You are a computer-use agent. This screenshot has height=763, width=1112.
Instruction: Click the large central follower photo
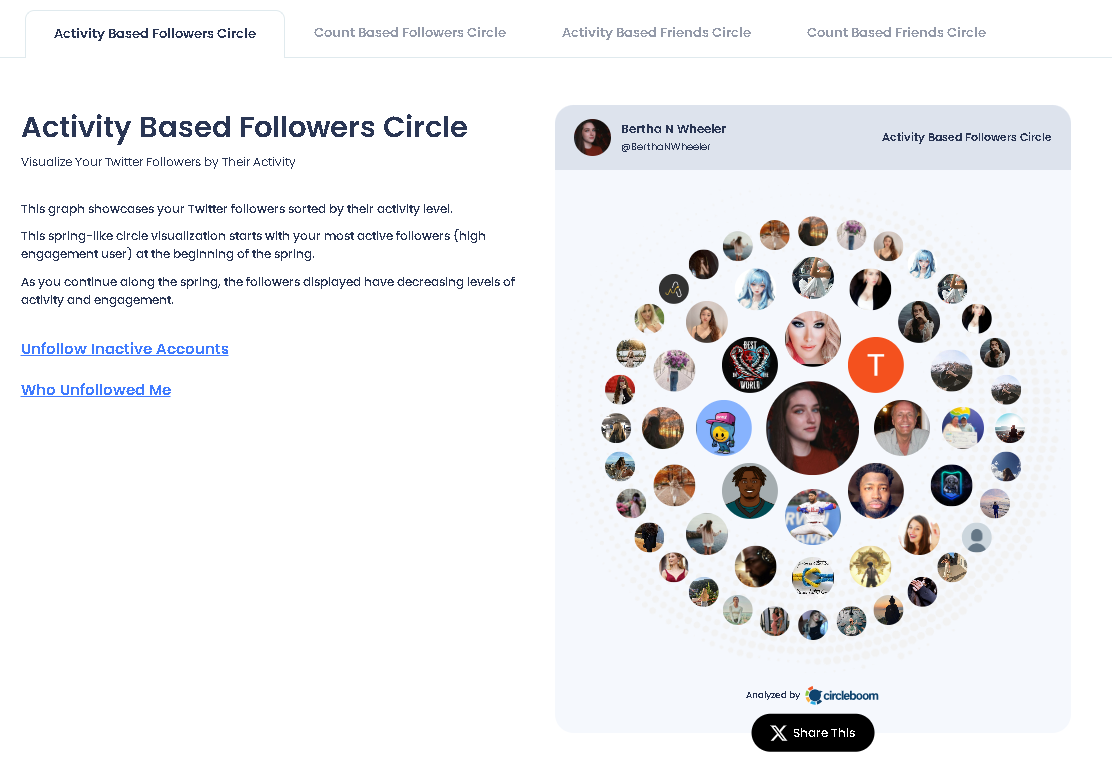coord(812,427)
